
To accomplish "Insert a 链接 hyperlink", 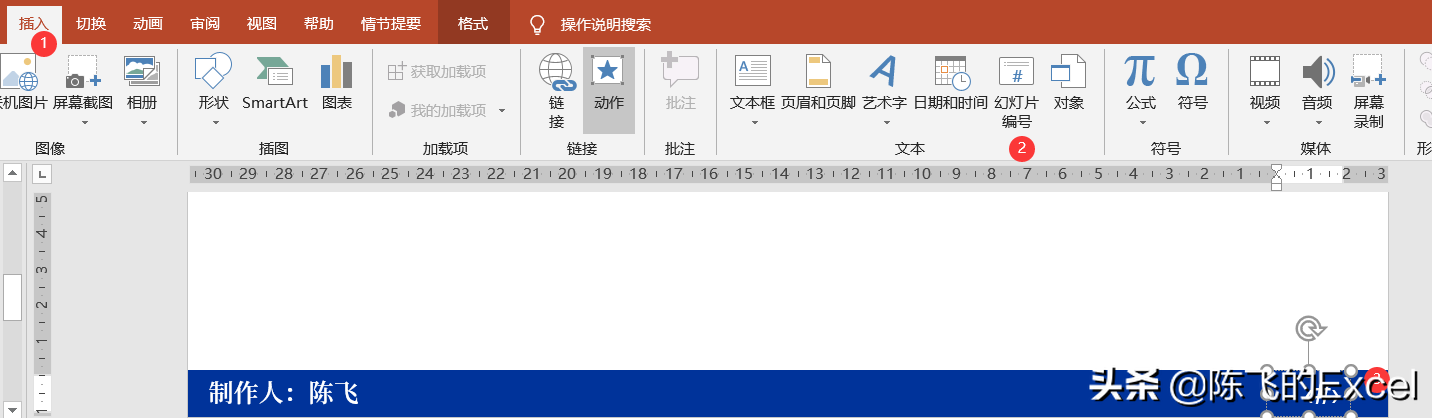I will click(557, 90).
